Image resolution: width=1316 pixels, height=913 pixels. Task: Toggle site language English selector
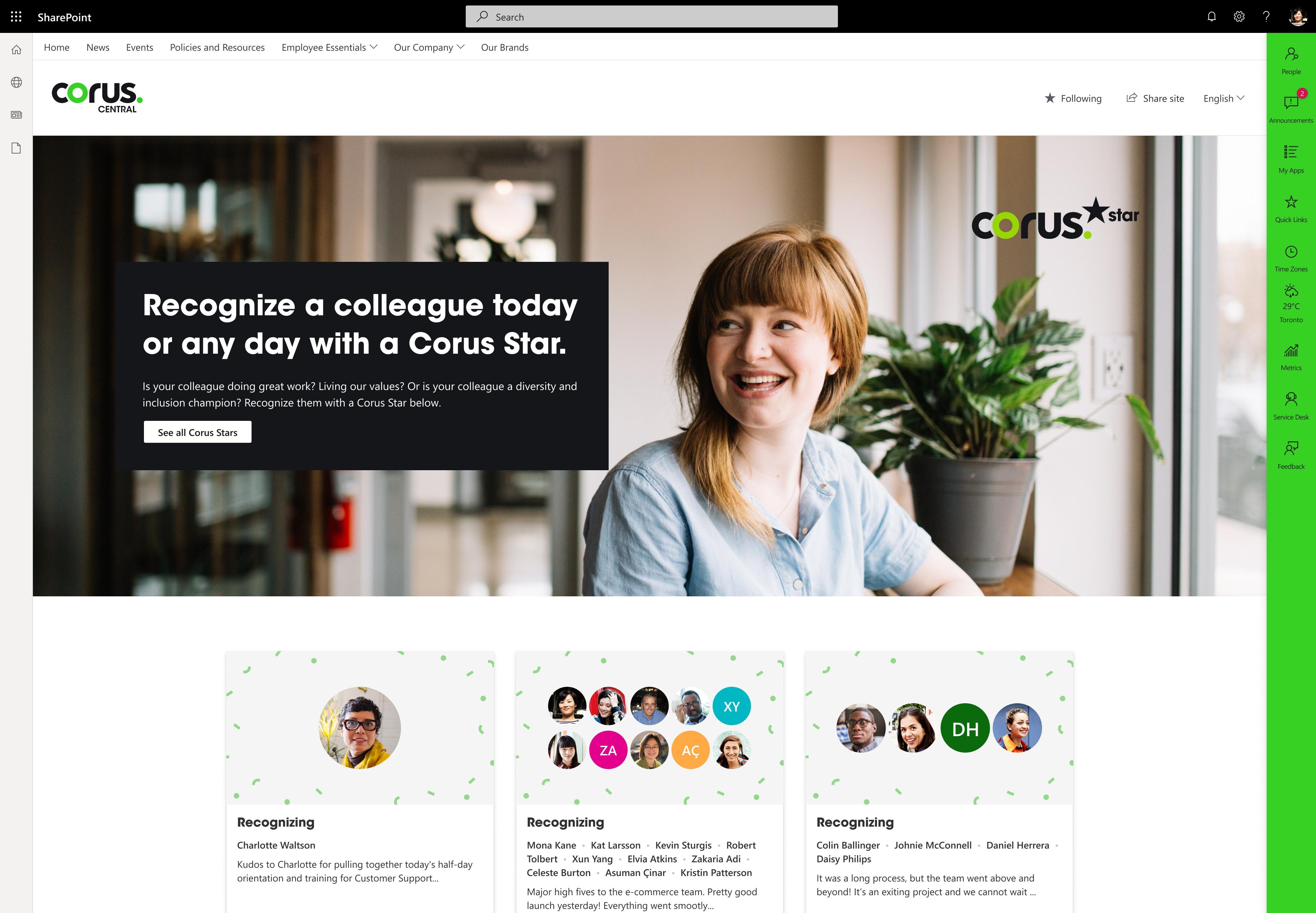point(1225,97)
